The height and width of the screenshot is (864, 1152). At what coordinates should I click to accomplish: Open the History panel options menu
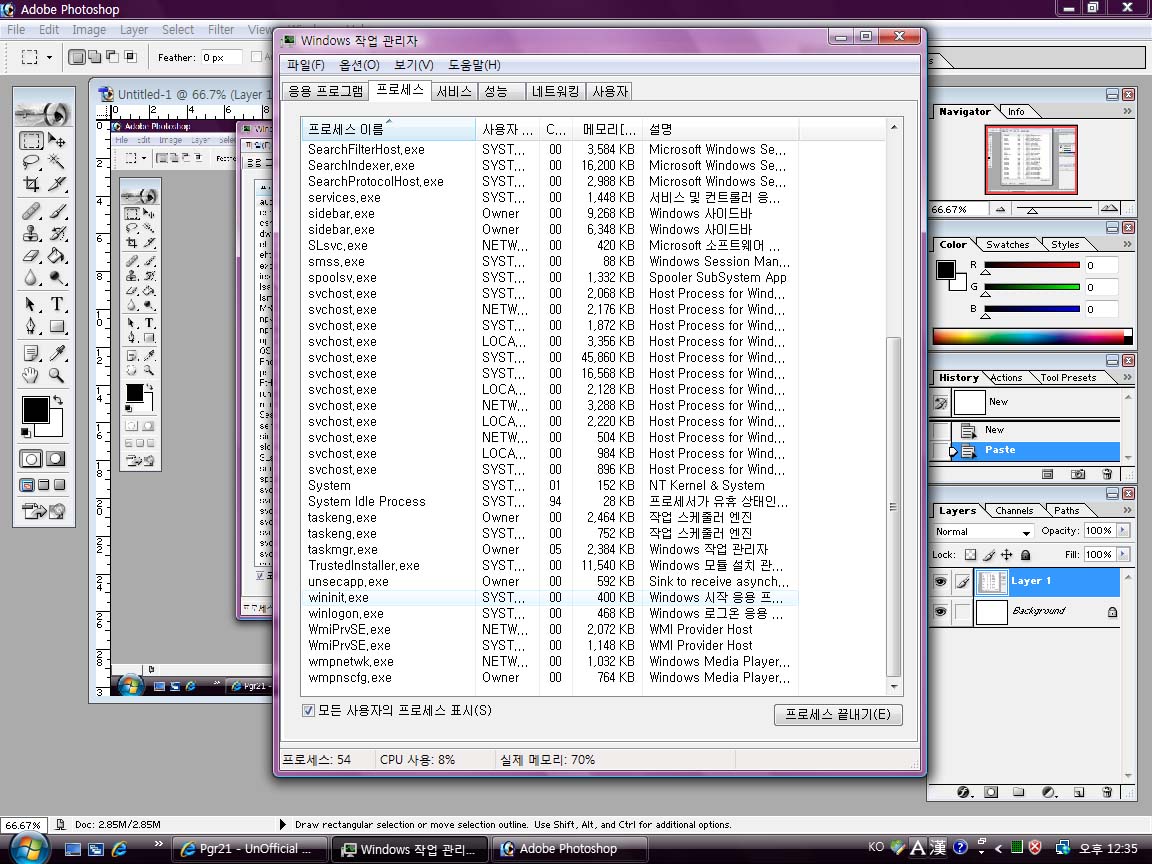point(1128,377)
